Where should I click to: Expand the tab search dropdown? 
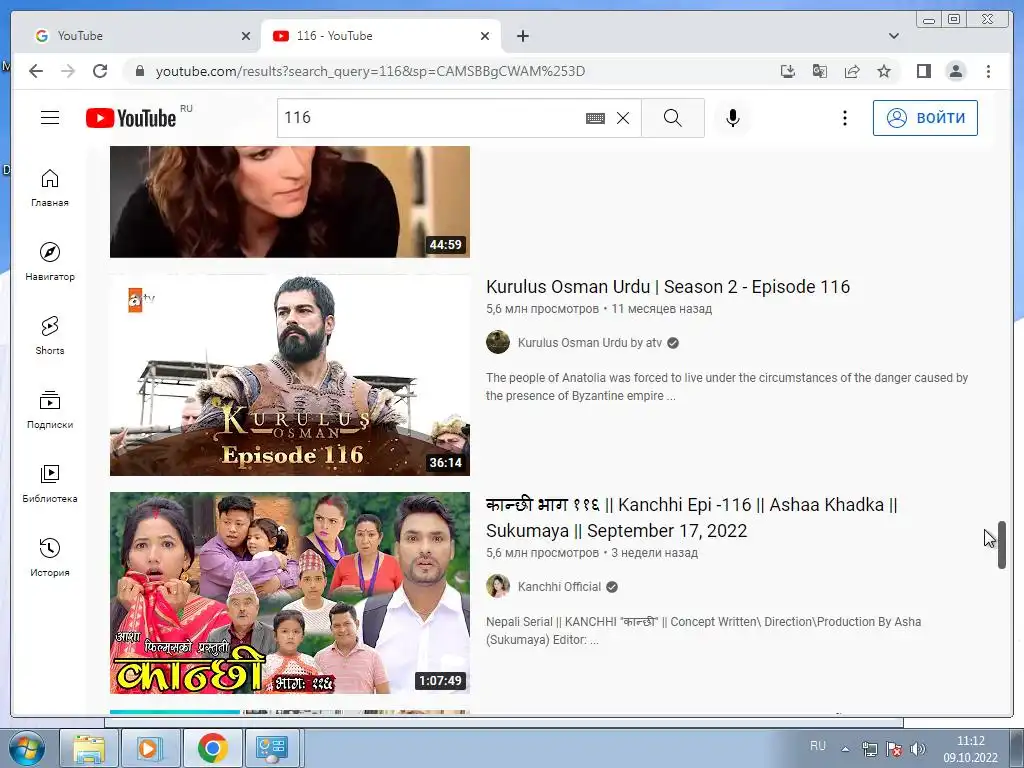click(x=894, y=36)
